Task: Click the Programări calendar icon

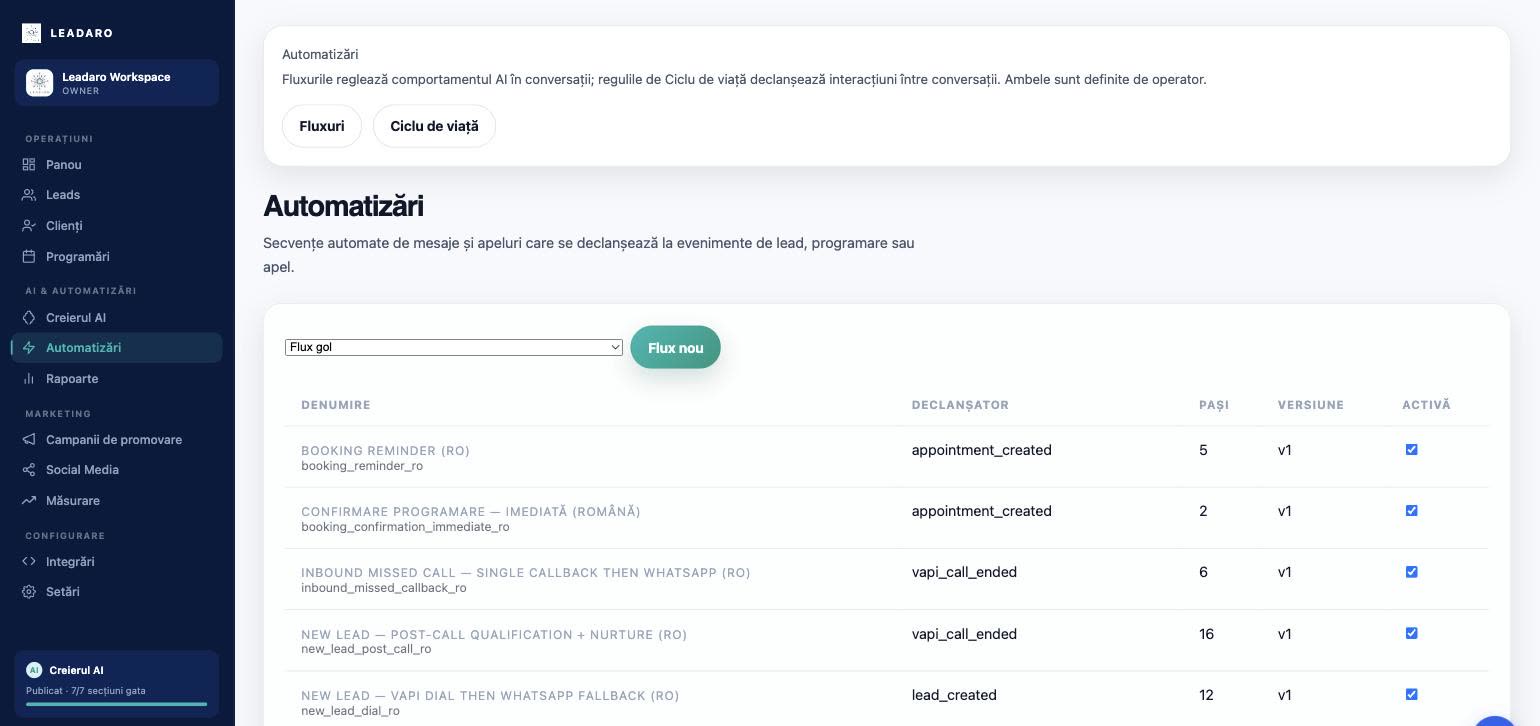Action: click(29, 256)
